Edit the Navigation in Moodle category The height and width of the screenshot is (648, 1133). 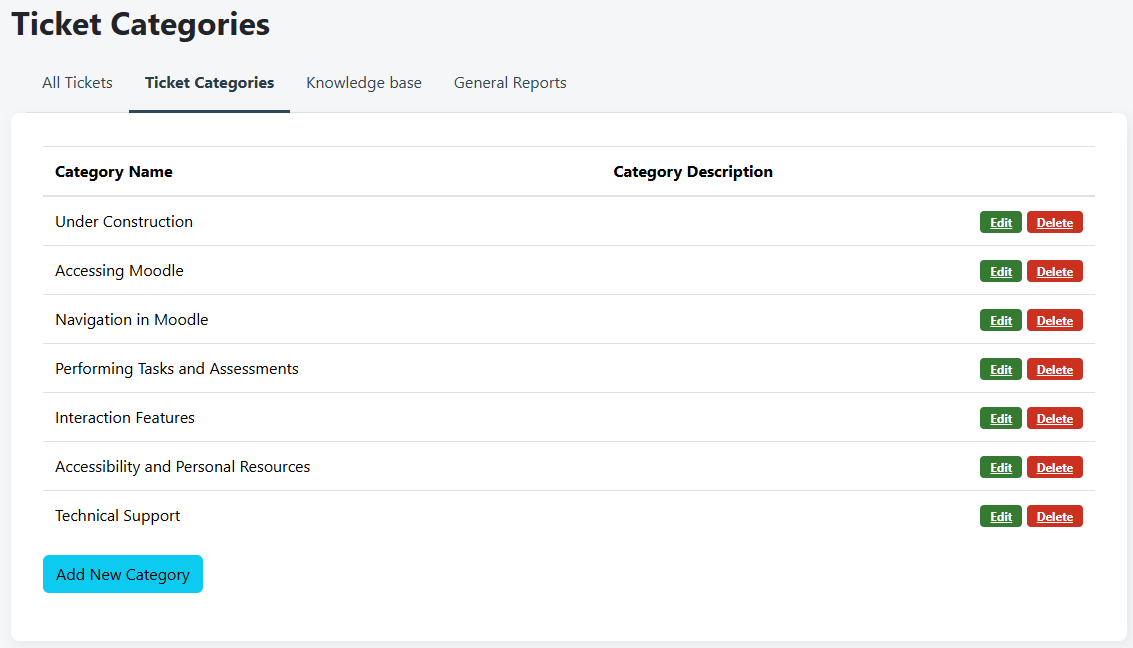pyautogui.click(x=1000, y=321)
